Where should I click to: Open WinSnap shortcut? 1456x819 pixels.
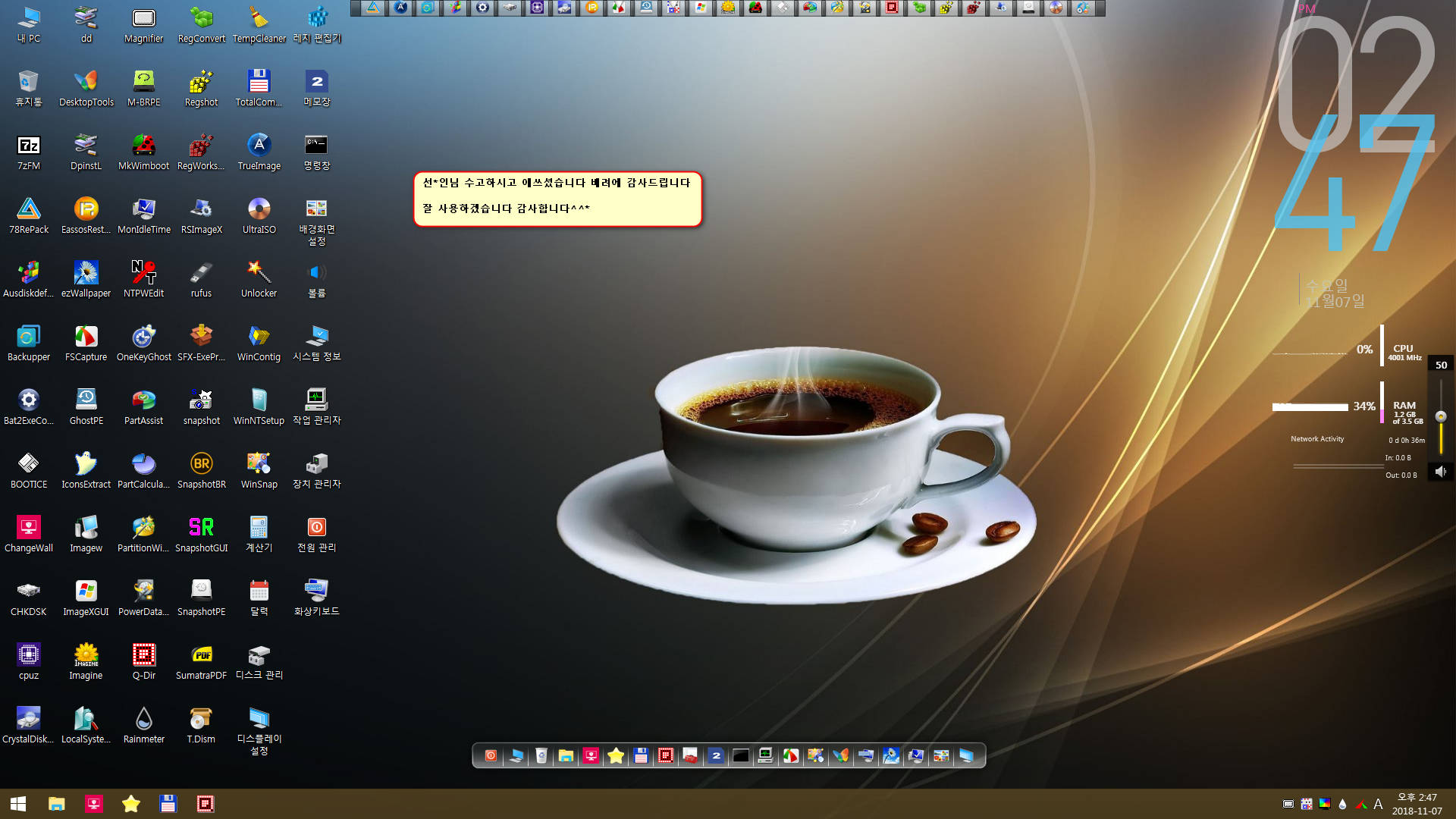(259, 469)
